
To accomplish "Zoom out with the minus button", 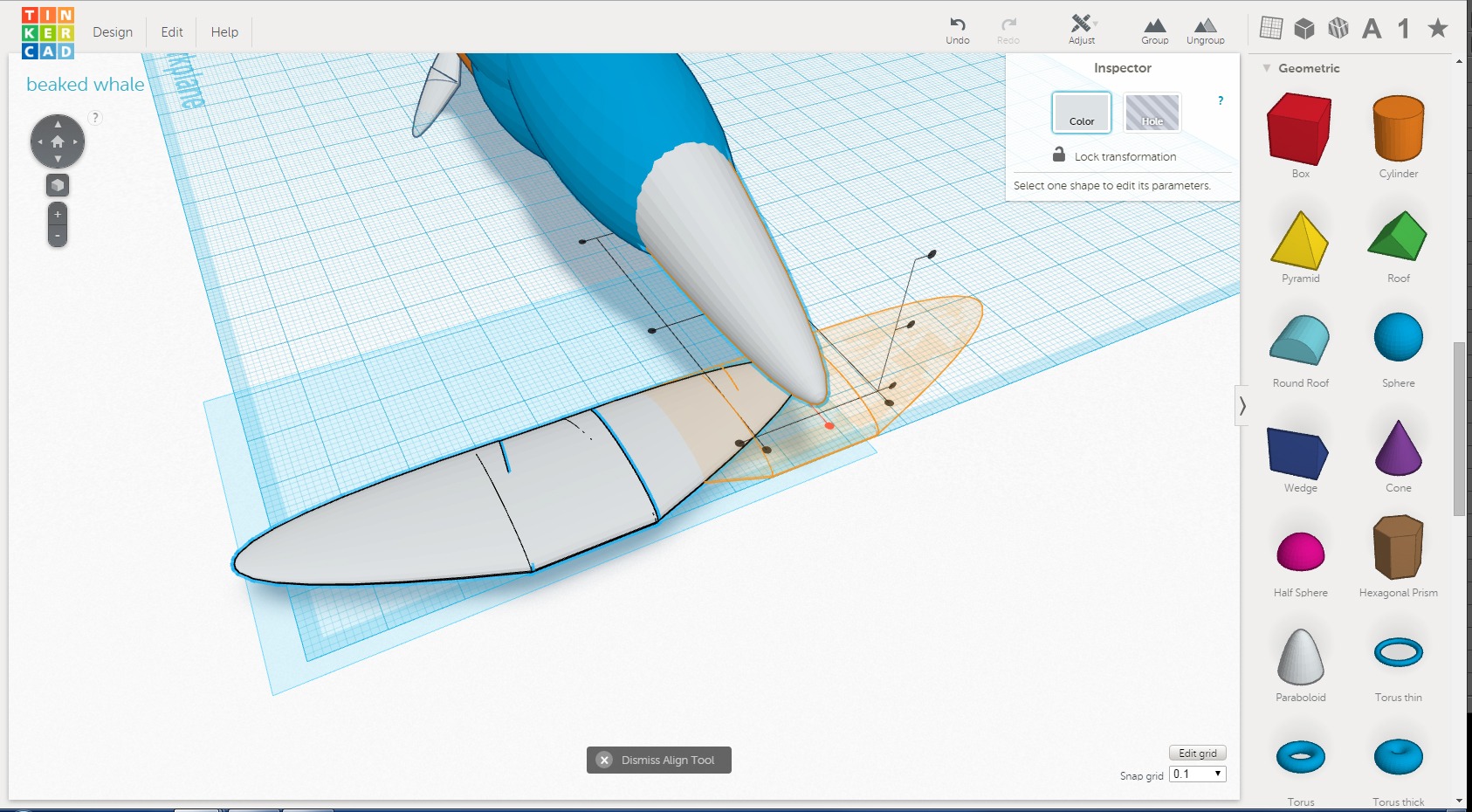I will pos(58,236).
